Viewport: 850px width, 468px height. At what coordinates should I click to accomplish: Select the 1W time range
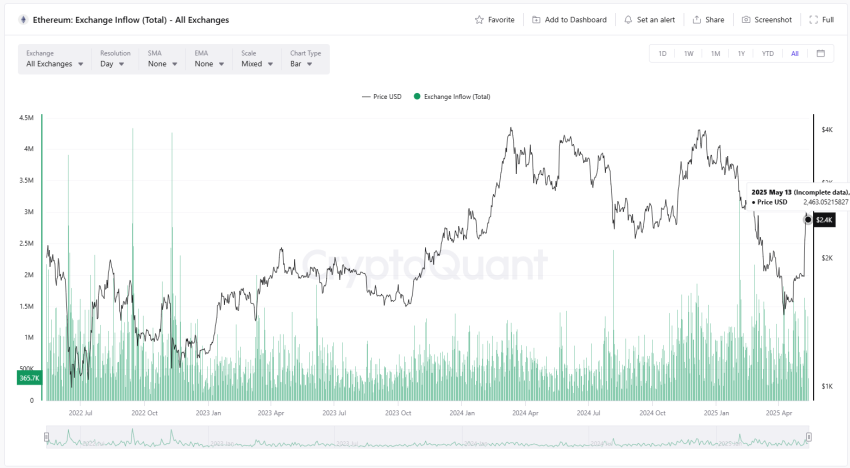pyautogui.click(x=689, y=53)
